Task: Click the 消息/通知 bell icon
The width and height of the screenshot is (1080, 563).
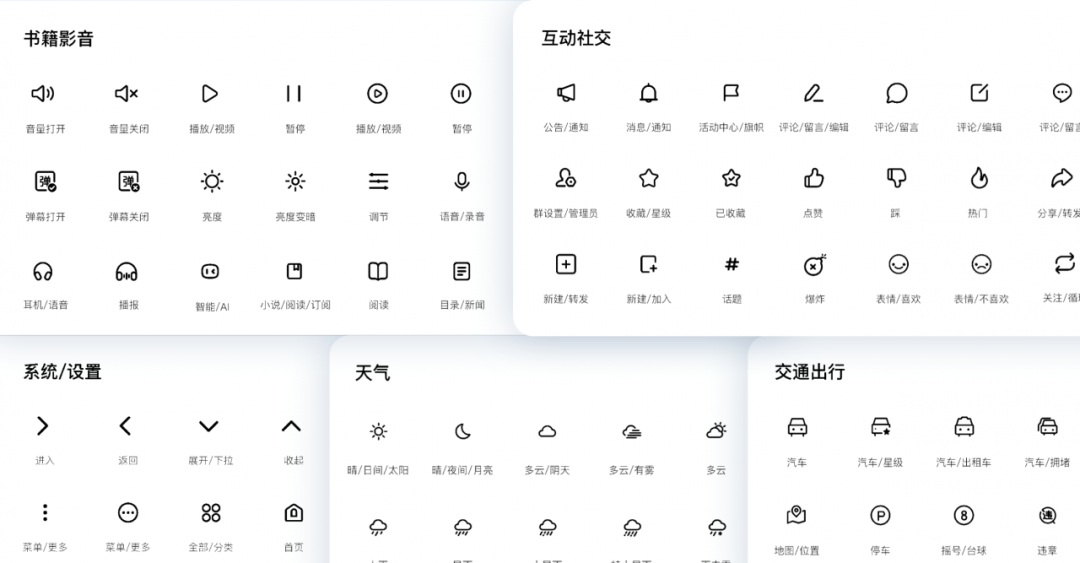Action: (649, 93)
